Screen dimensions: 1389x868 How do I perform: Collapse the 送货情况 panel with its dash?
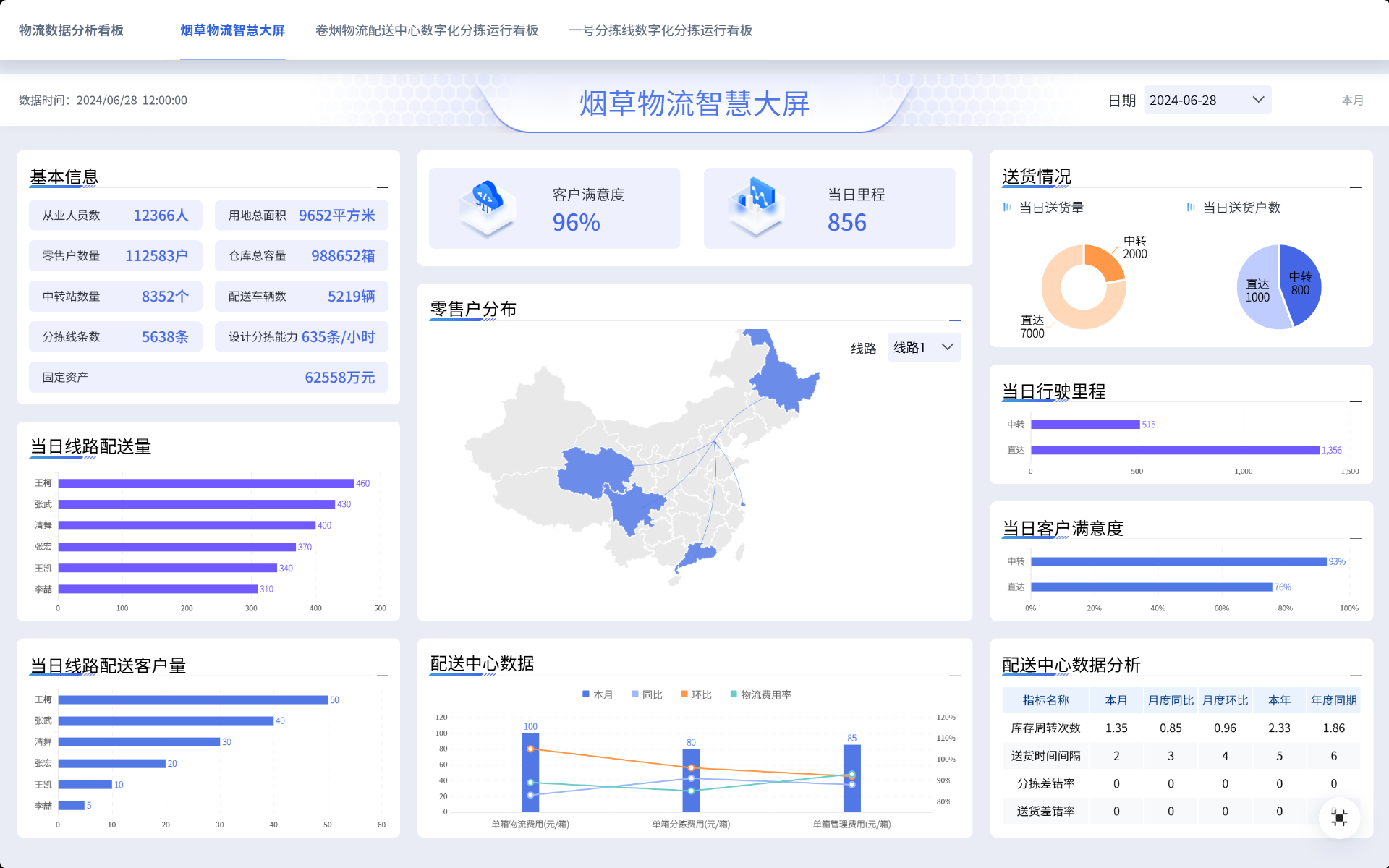point(1355,187)
